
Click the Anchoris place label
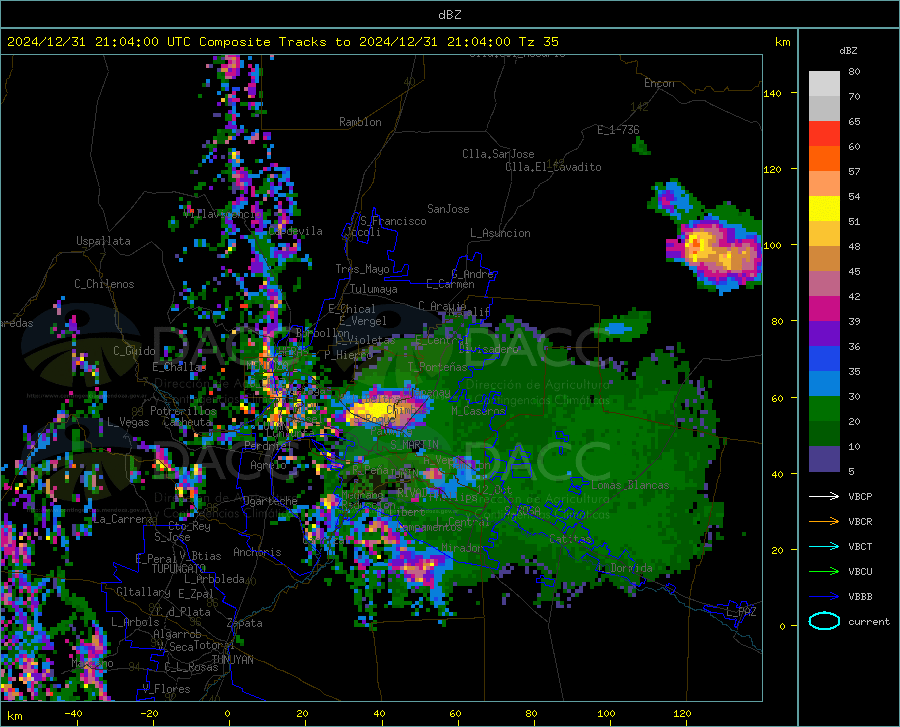[x=257, y=553]
